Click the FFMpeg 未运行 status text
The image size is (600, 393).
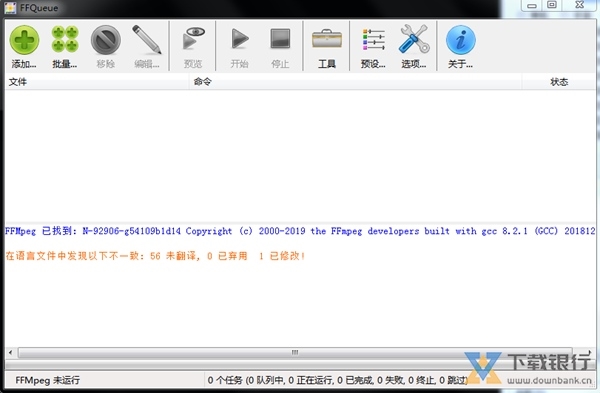tap(47, 380)
